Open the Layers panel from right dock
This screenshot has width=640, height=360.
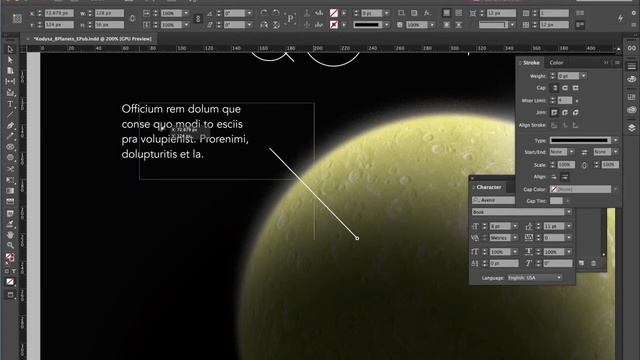click(x=631, y=128)
